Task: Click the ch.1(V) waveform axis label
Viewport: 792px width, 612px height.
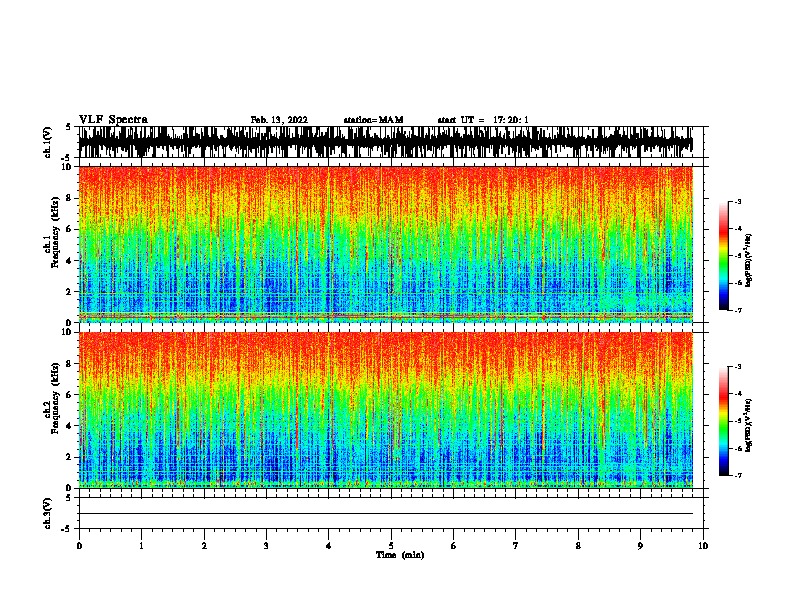Action: (48, 142)
